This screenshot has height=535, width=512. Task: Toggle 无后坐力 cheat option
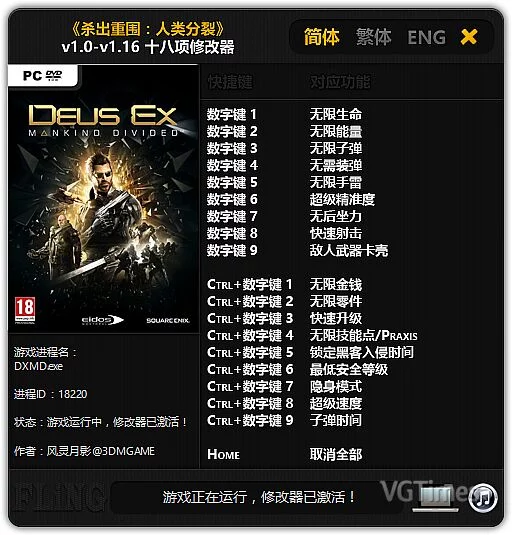tap(336, 216)
